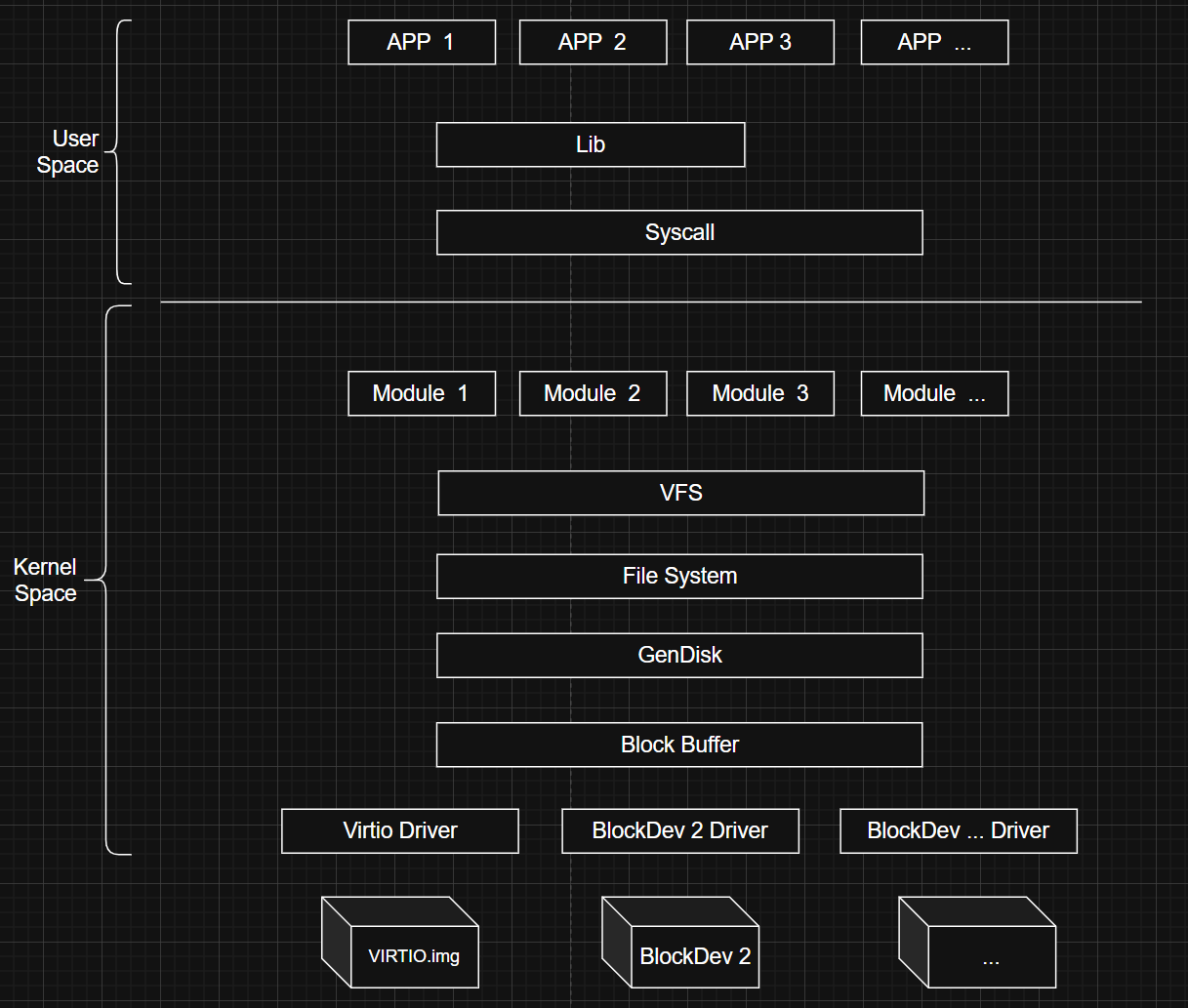1188x1008 pixels.
Task: Click the Module 1 box
Action: (x=422, y=394)
